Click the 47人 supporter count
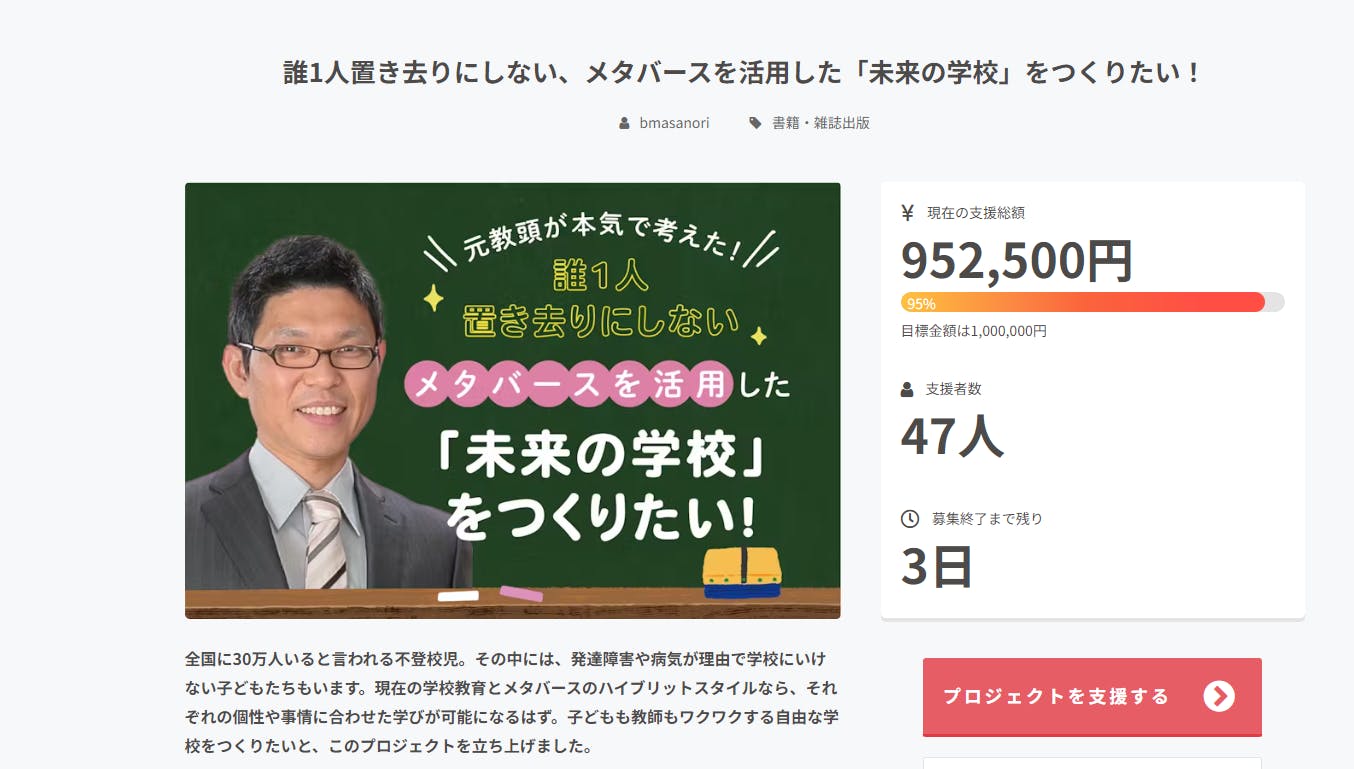 click(952, 436)
